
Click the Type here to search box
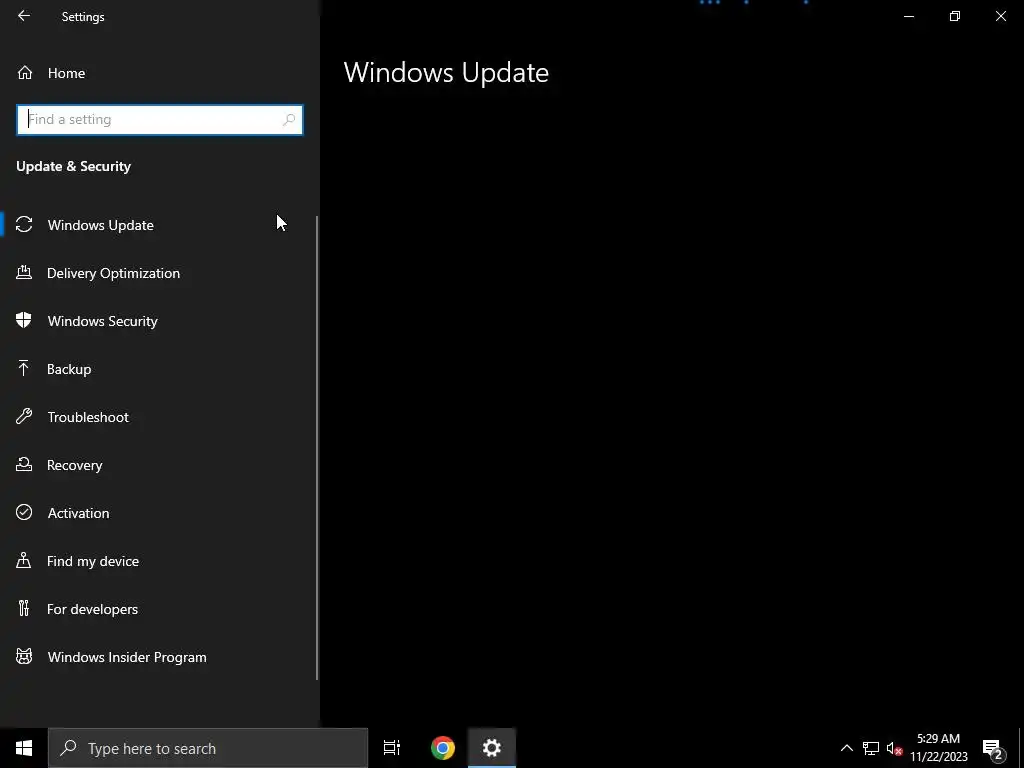coord(208,748)
